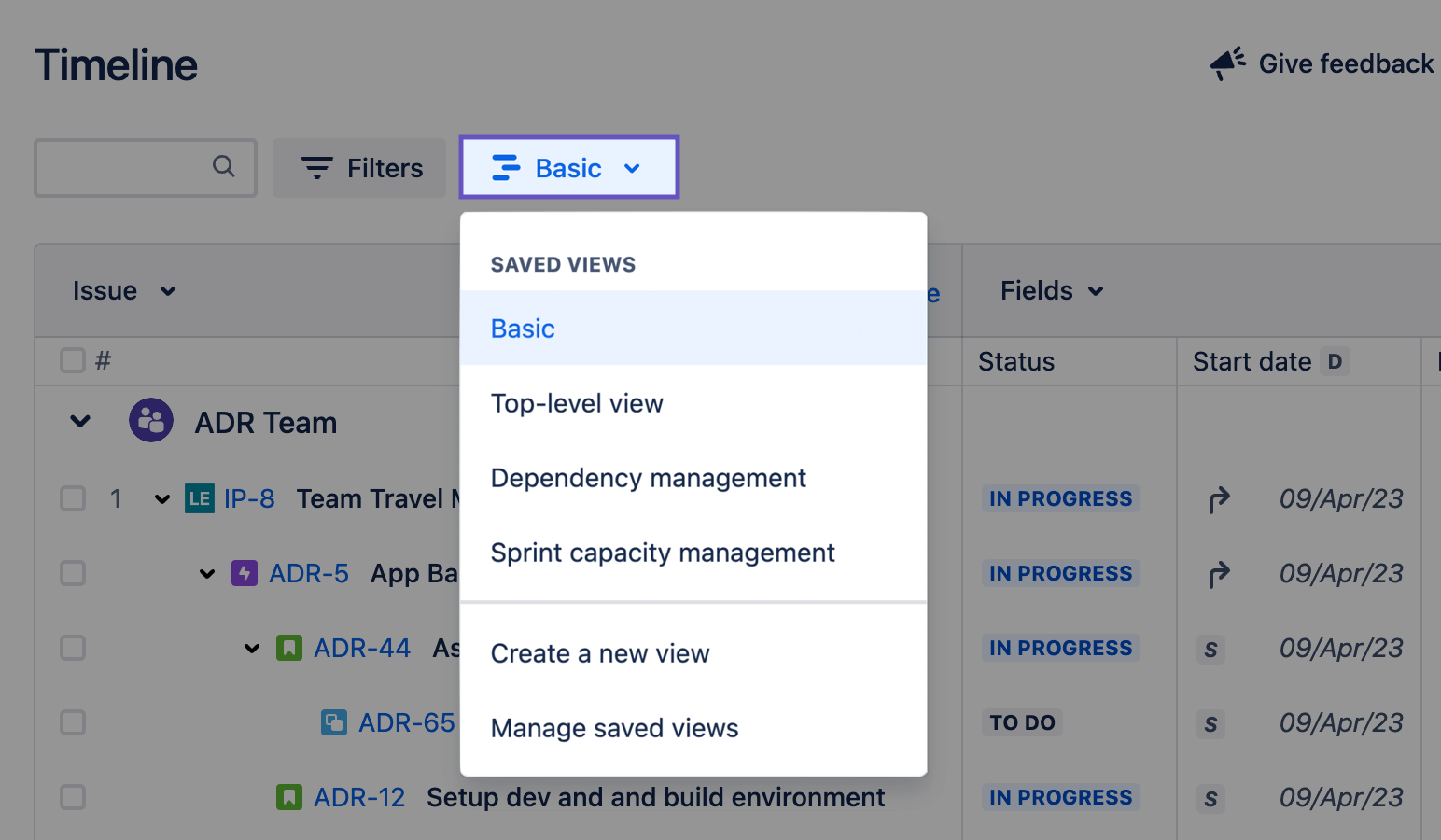1441x840 pixels.
Task: Select the Dependency management saved view
Action: point(649,478)
